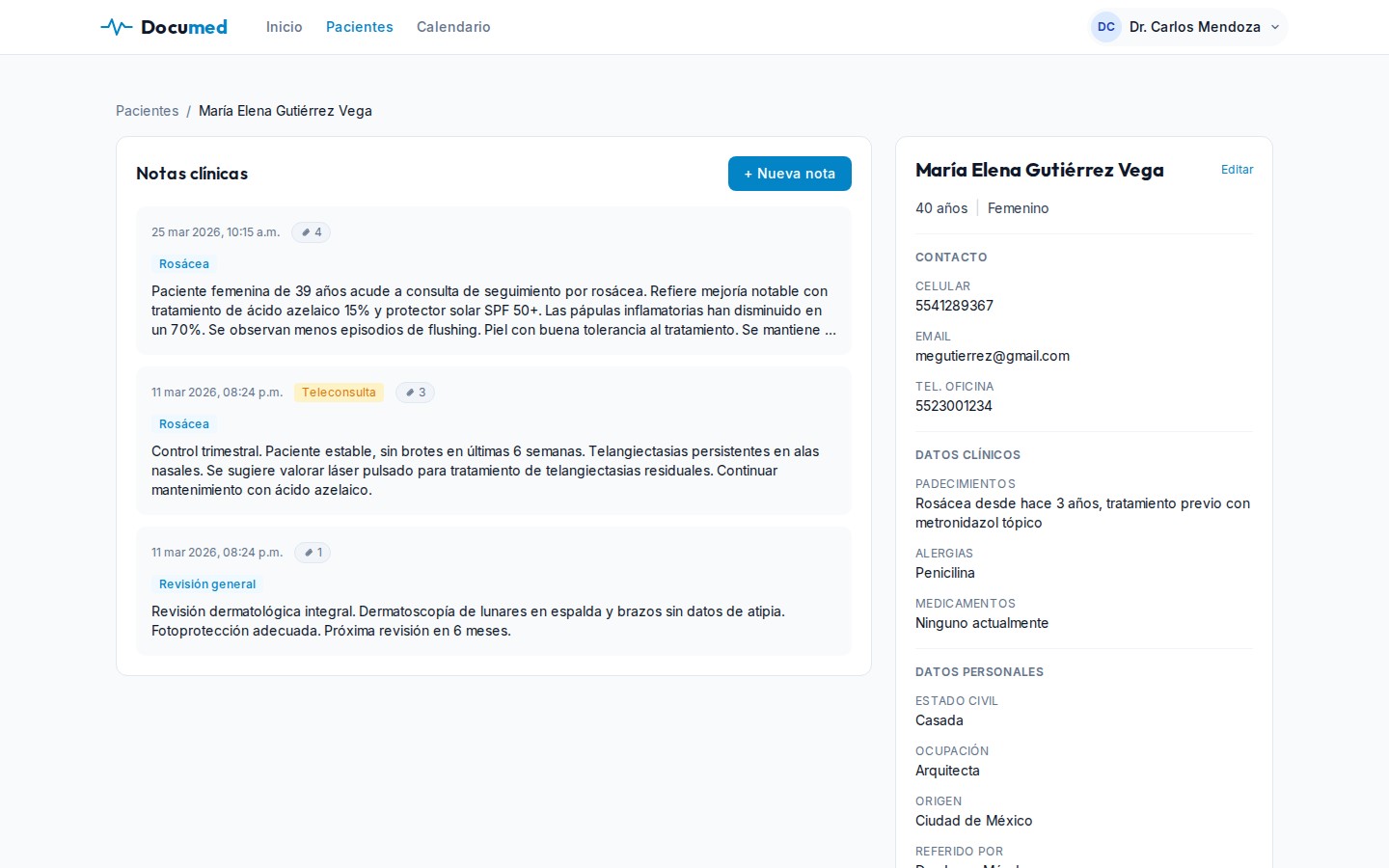Open attachments badge showing 4 files
1389x868 pixels.
pos(311,232)
